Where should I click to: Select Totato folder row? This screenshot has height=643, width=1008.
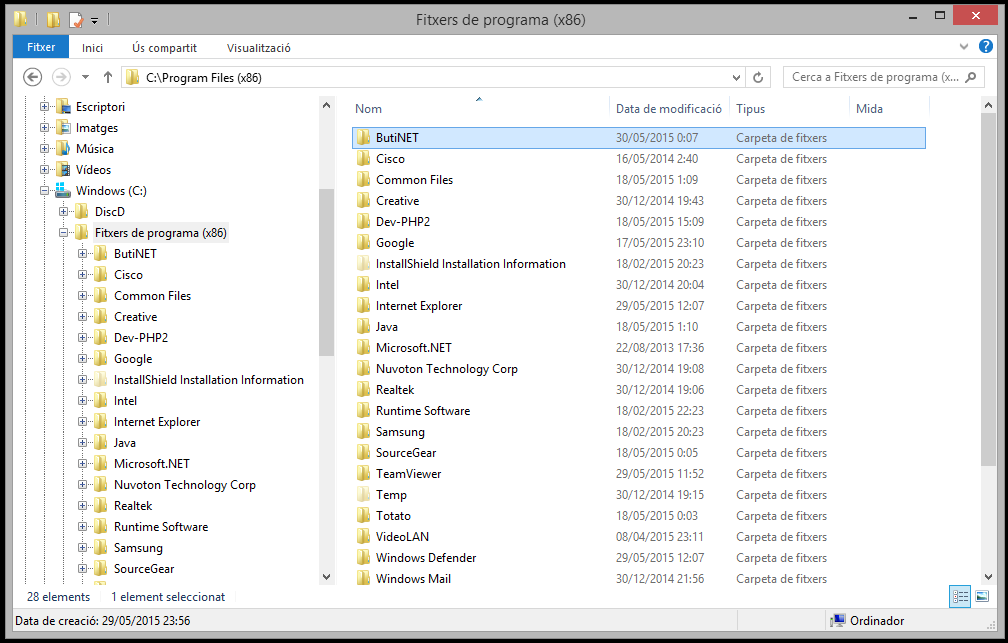pos(639,516)
